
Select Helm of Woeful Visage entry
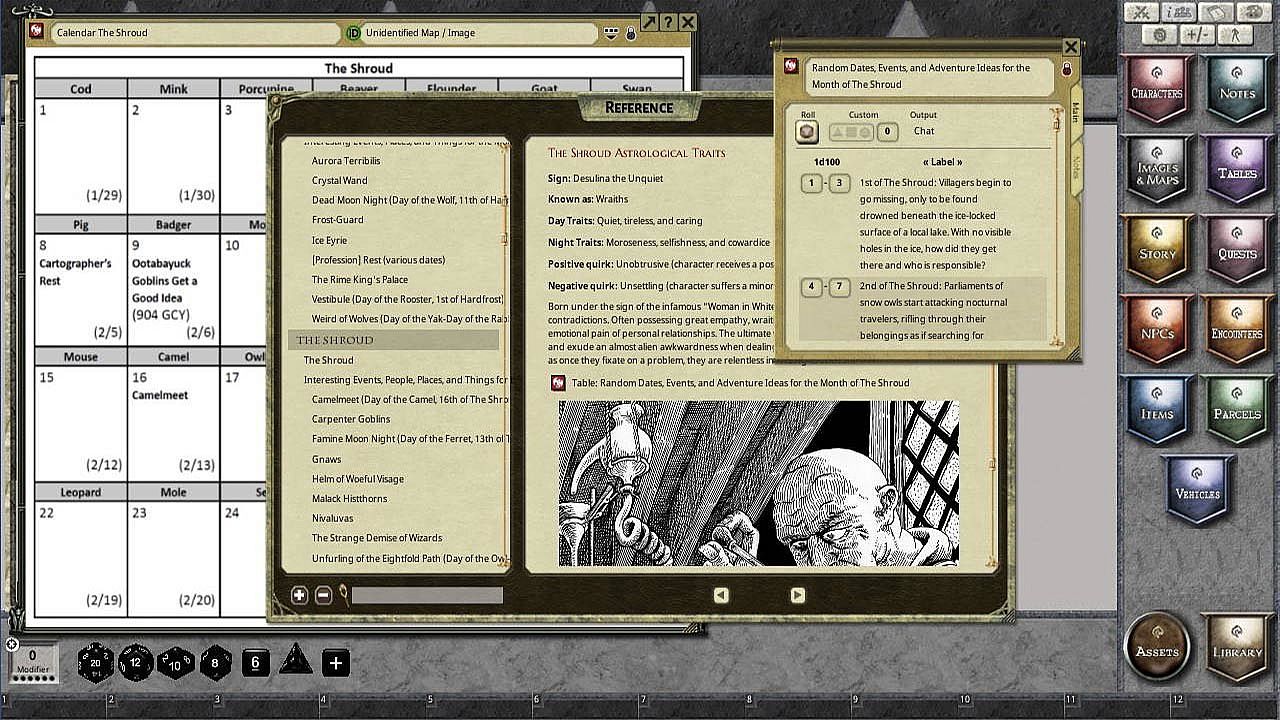point(357,479)
